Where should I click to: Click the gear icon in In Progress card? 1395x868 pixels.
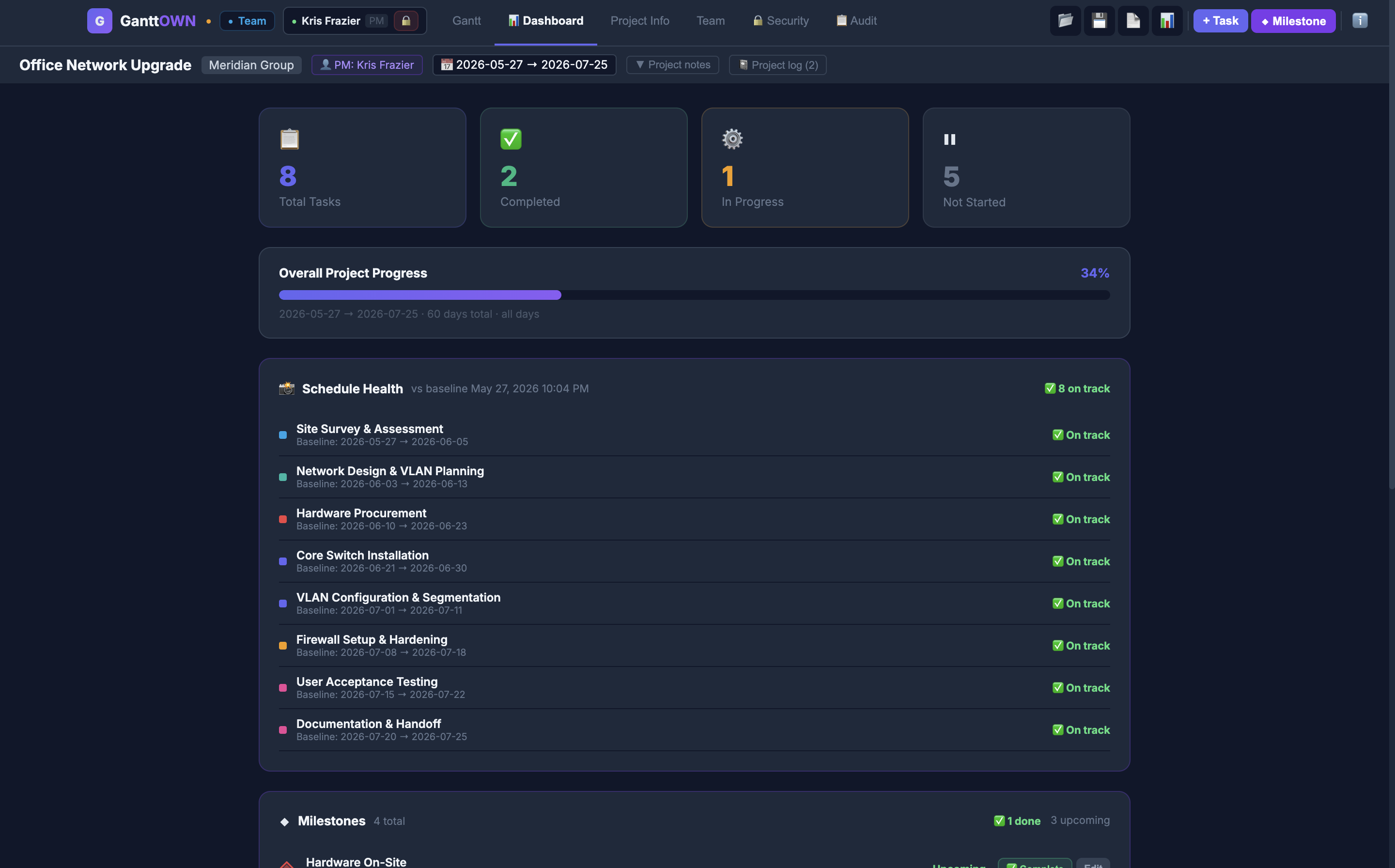[732, 139]
